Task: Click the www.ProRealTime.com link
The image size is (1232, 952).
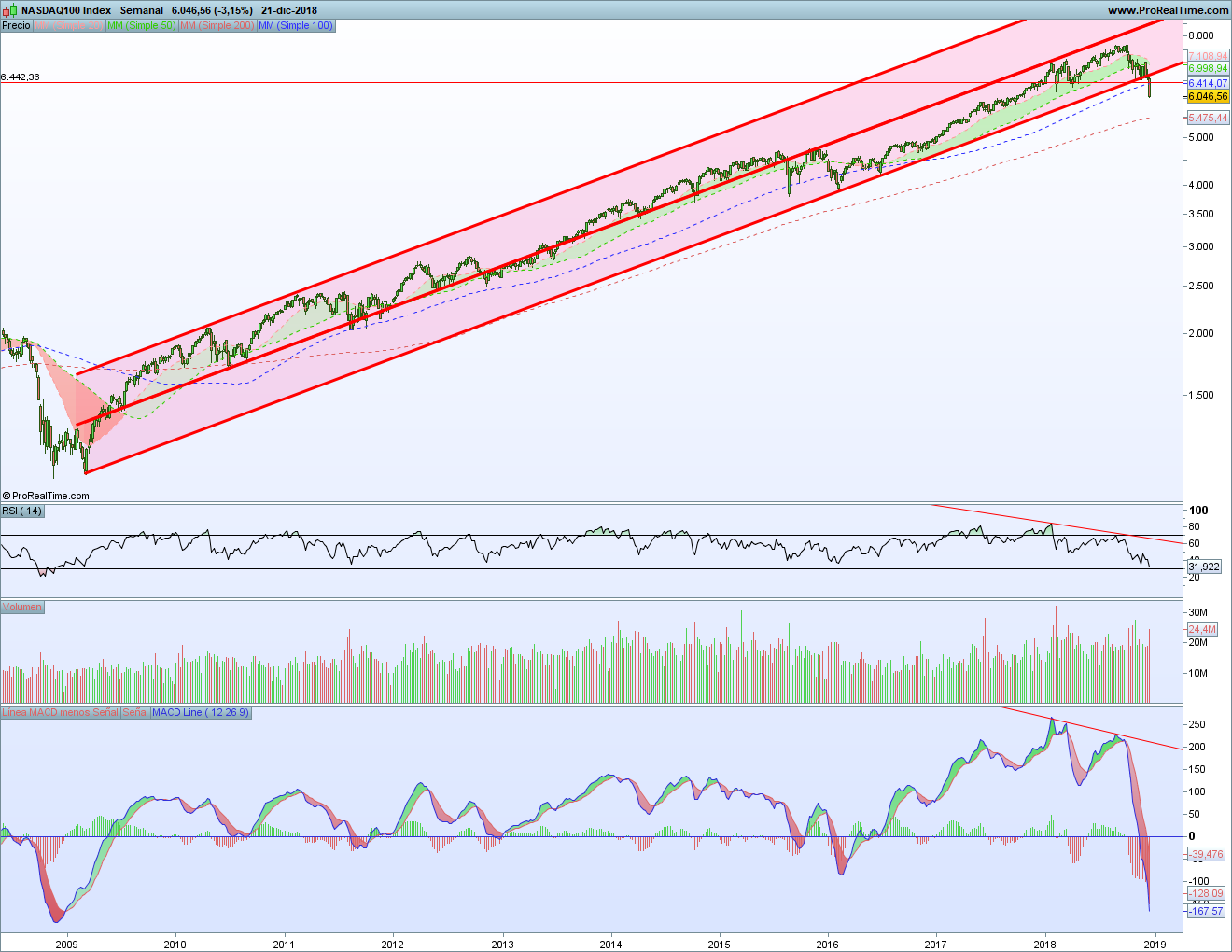Action: click(1168, 10)
